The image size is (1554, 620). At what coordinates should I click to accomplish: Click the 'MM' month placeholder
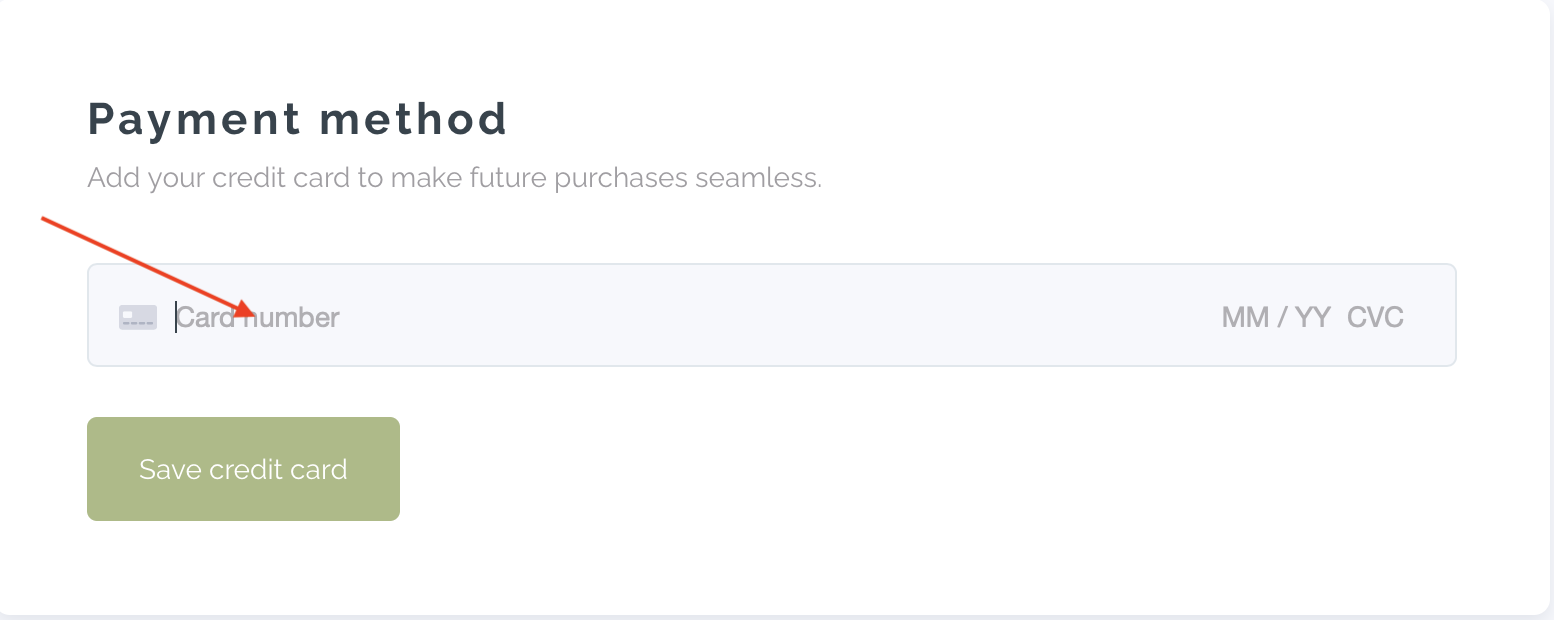pyautogui.click(x=1244, y=318)
